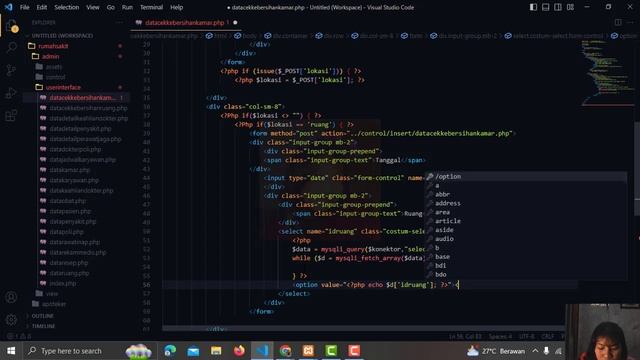
Task: Open datadetailpenyakit.php file
Action: click(80, 129)
